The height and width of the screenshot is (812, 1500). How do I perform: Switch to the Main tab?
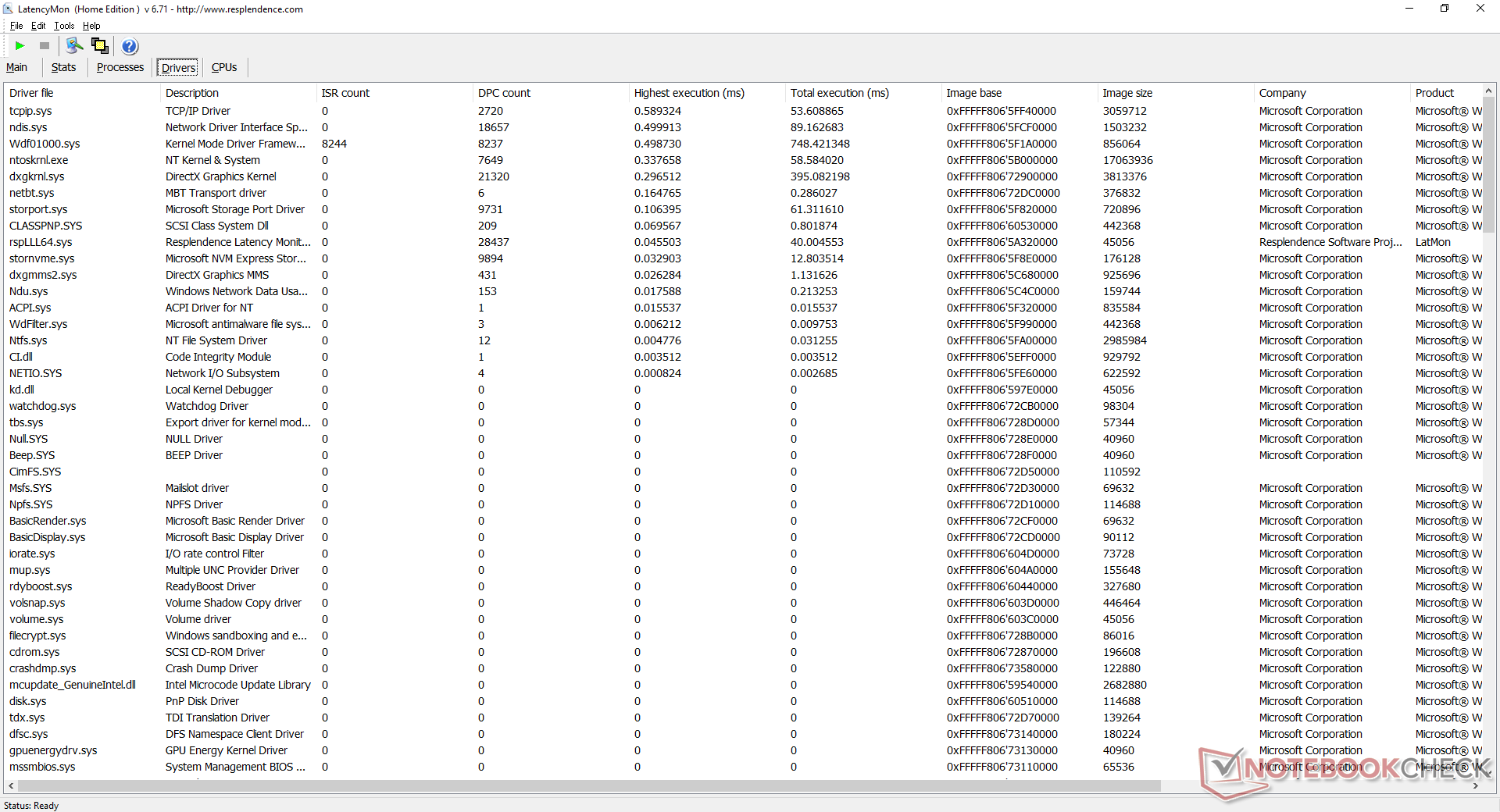(x=16, y=67)
